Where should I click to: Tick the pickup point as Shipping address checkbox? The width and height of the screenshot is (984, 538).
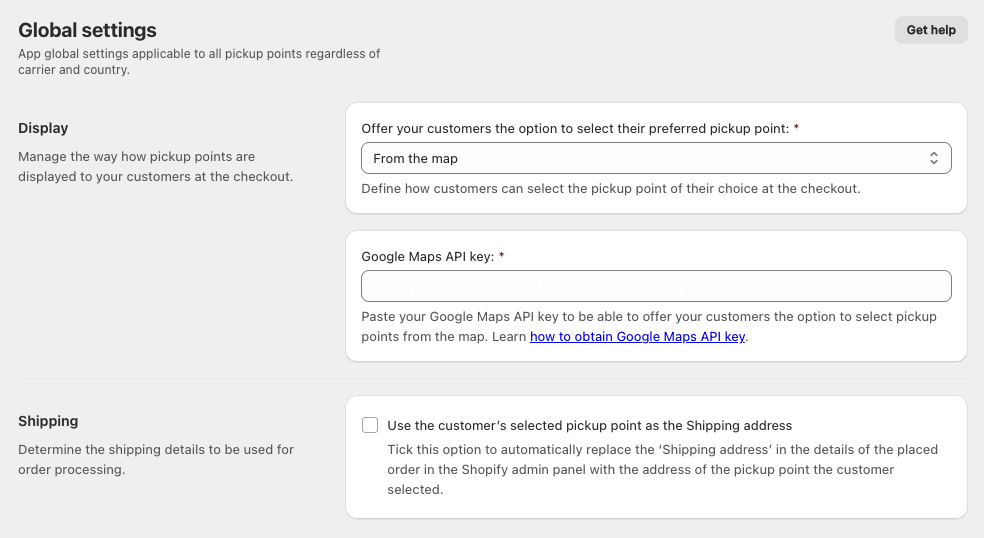(370, 425)
